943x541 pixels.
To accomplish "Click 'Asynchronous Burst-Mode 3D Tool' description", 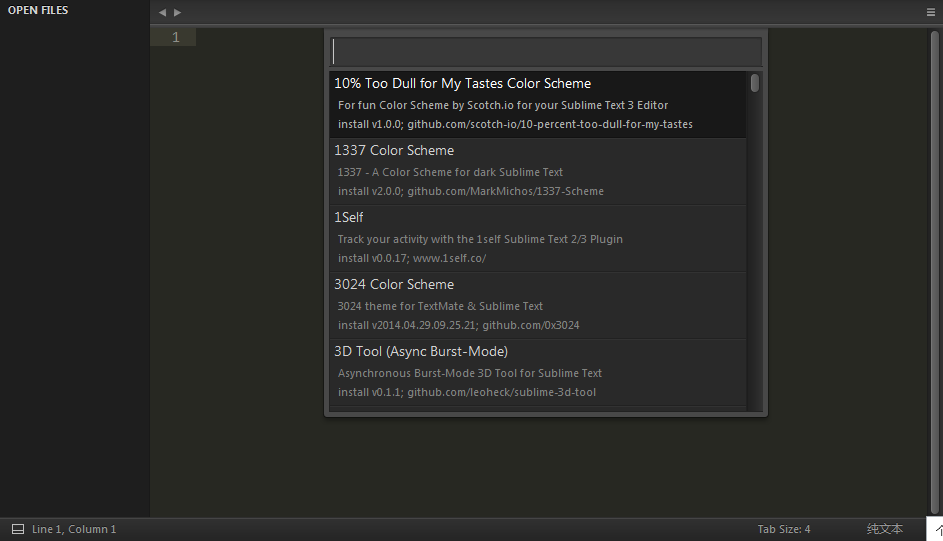I will [470, 373].
